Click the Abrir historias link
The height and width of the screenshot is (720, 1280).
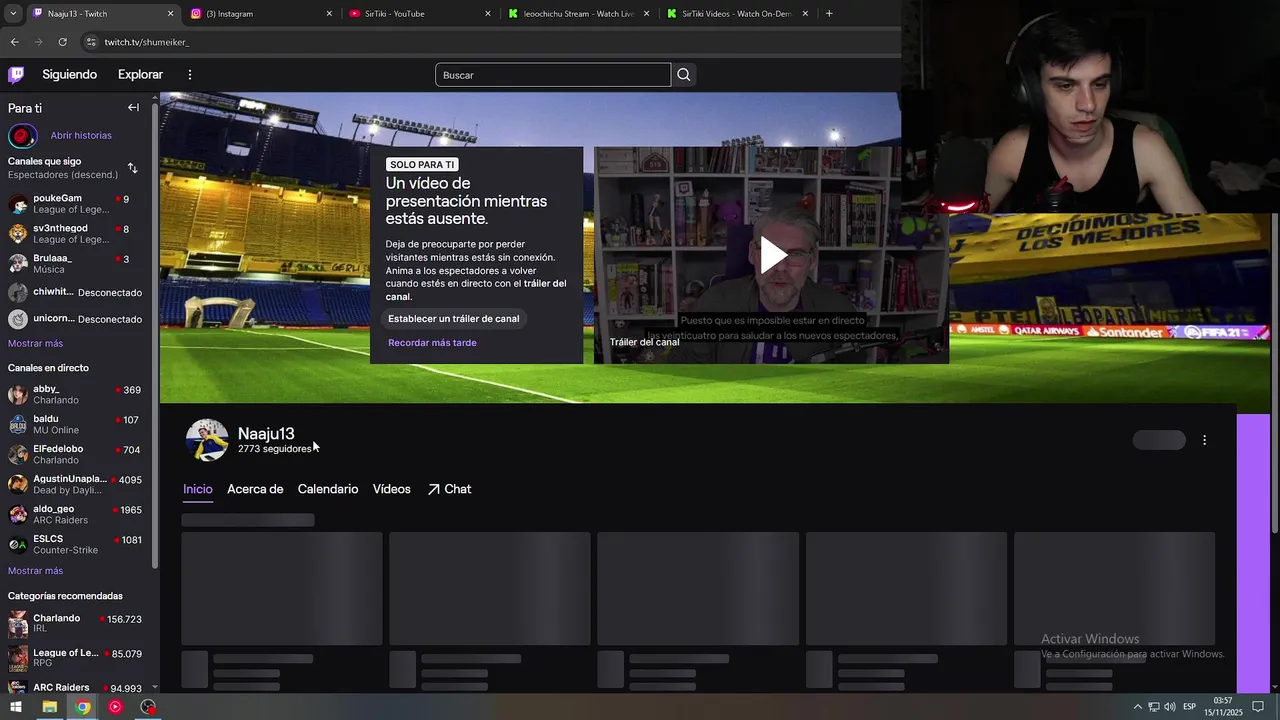pos(81,135)
